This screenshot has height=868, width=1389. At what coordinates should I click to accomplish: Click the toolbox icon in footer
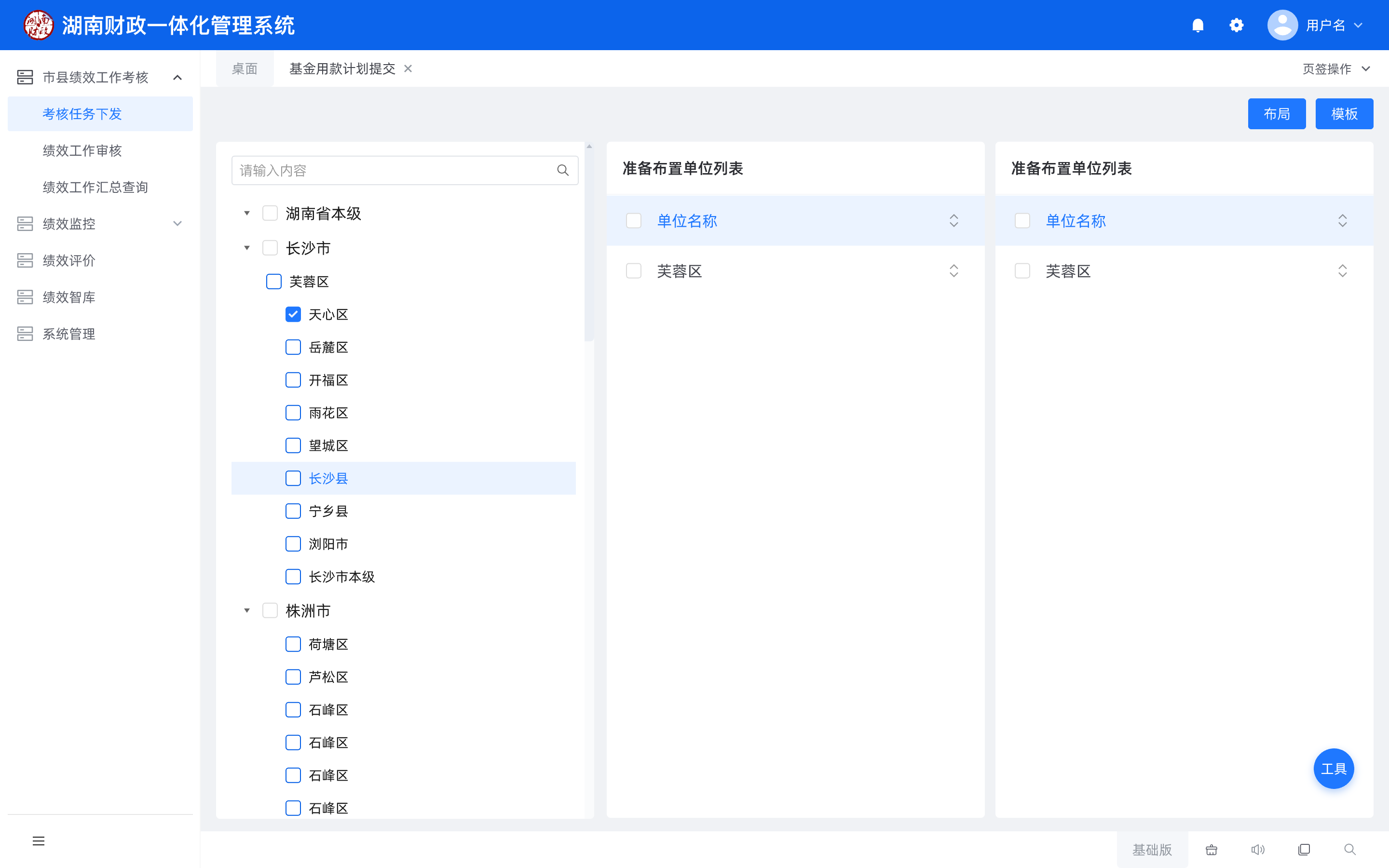click(1212, 850)
